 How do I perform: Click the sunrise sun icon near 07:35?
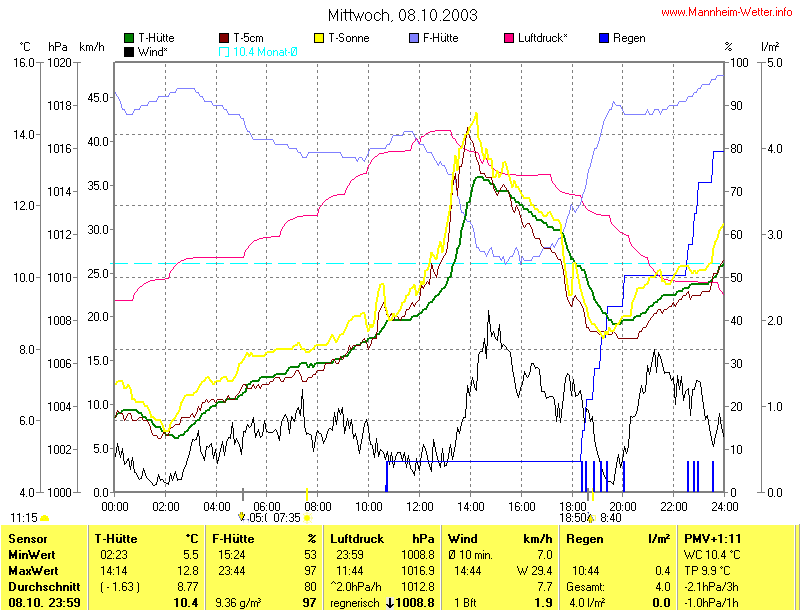click(x=307, y=518)
